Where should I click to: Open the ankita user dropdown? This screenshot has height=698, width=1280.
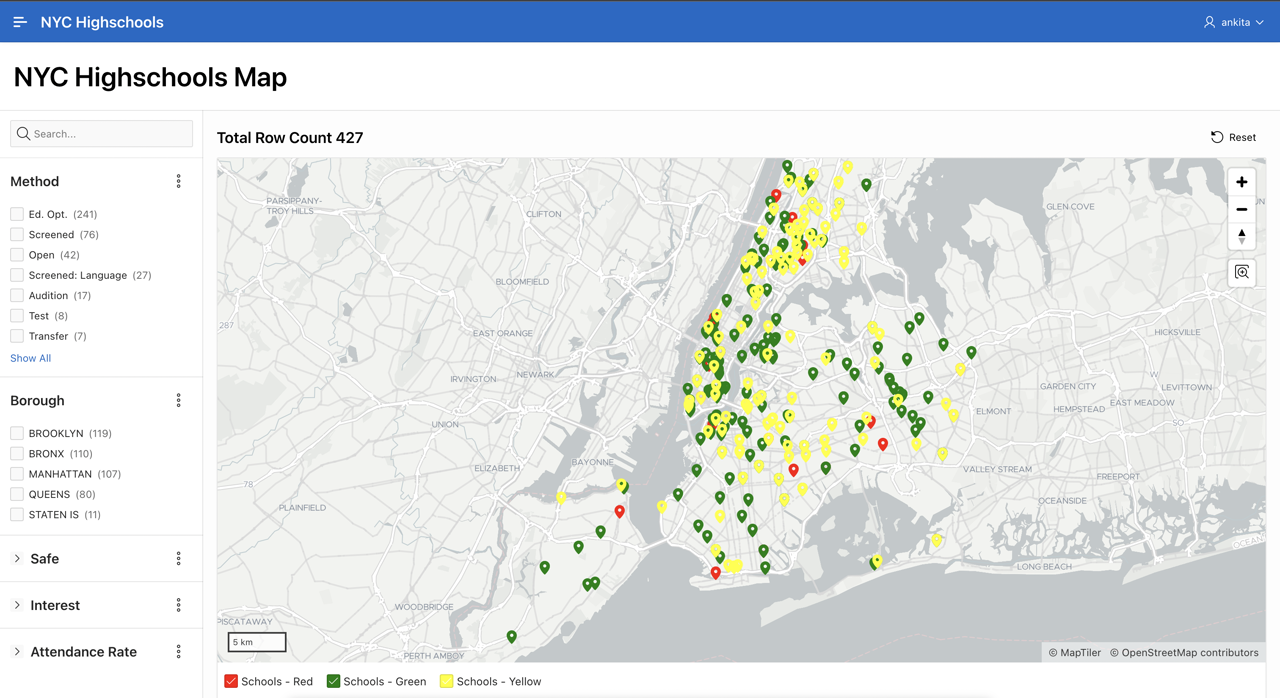coord(1234,22)
